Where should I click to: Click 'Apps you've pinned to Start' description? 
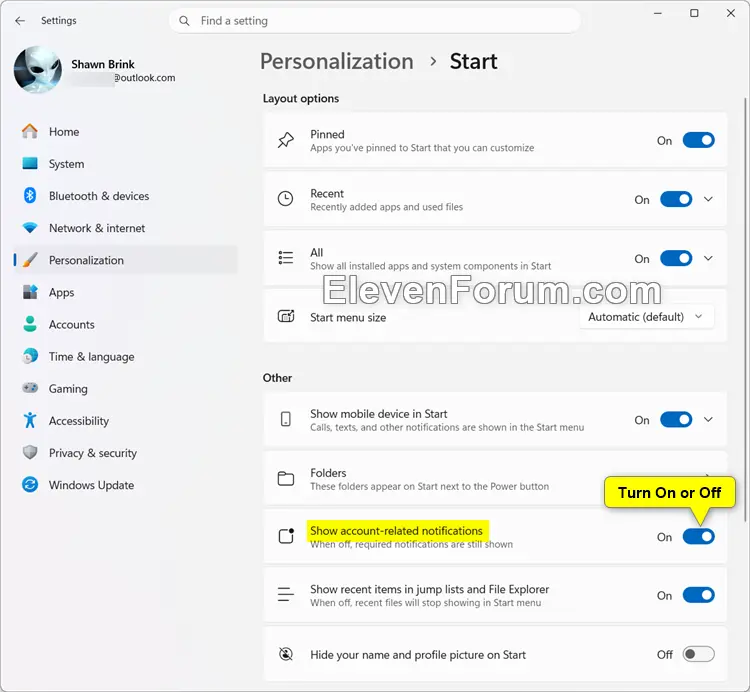(422, 148)
